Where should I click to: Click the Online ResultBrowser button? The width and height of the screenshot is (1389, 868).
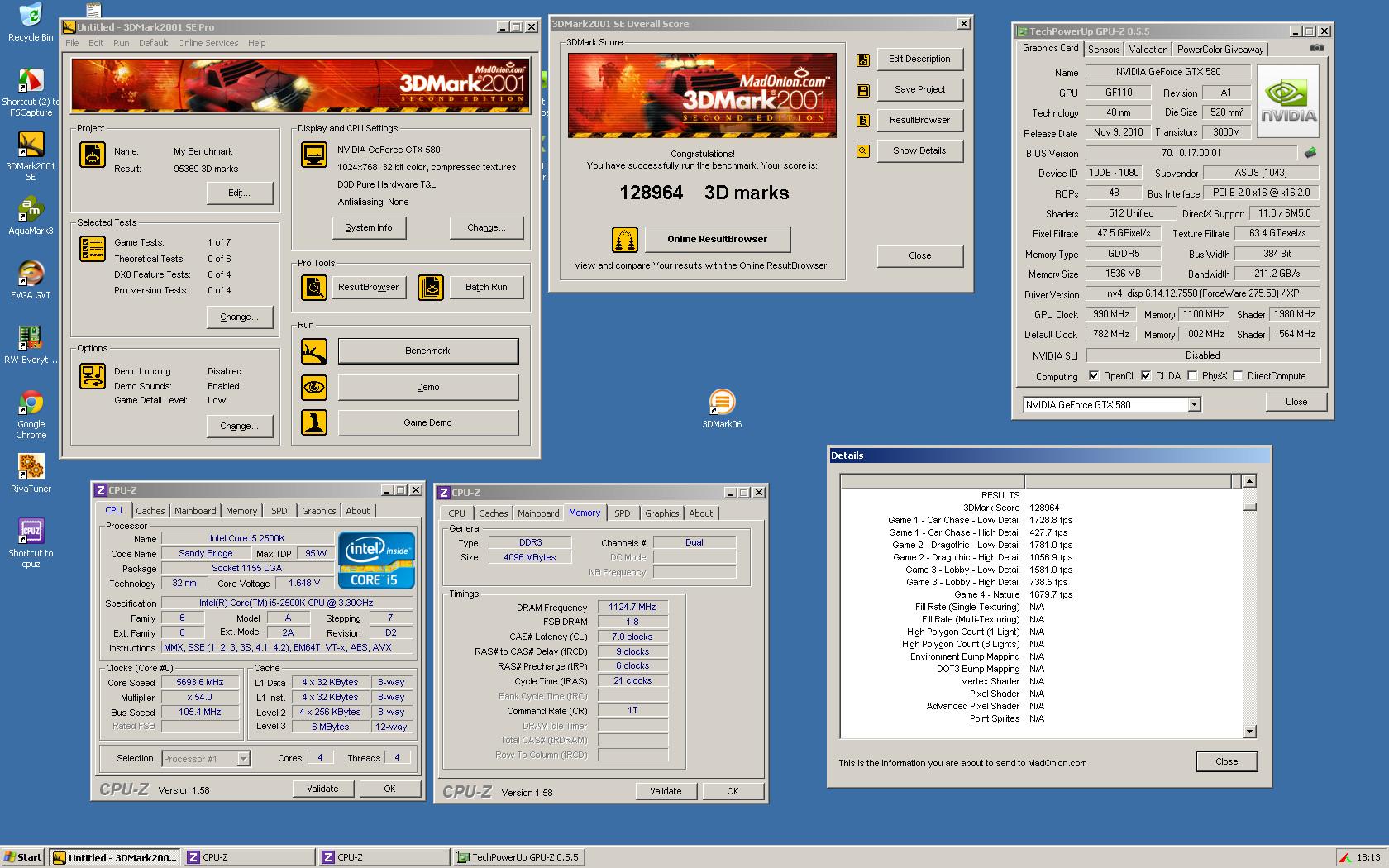[718, 240]
